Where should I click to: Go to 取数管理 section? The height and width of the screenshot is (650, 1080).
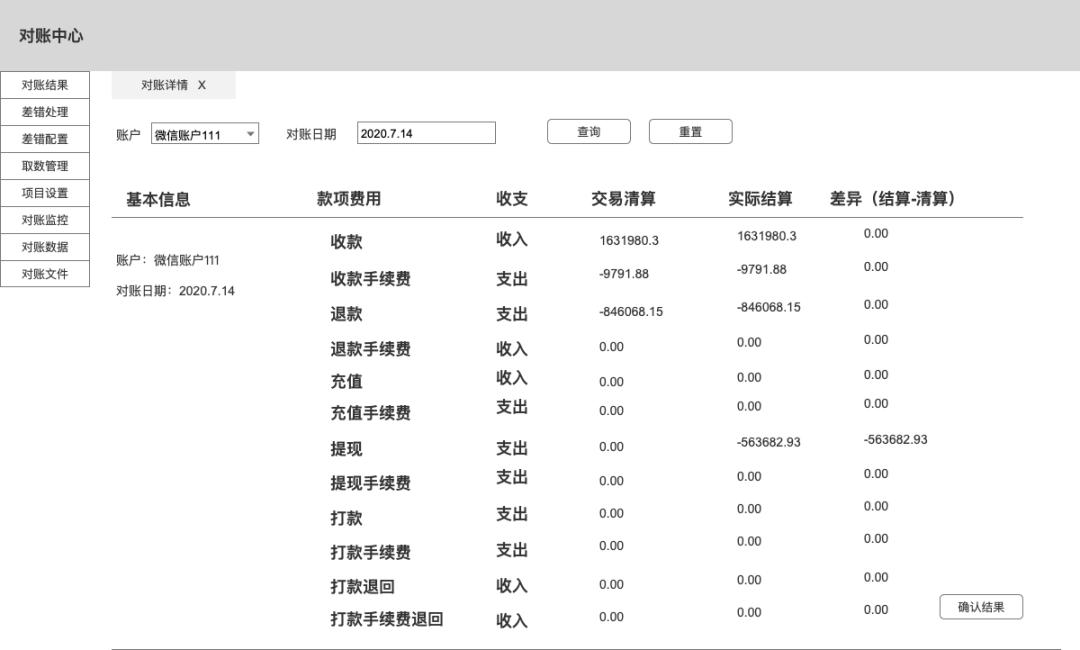click(x=44, y=165)
